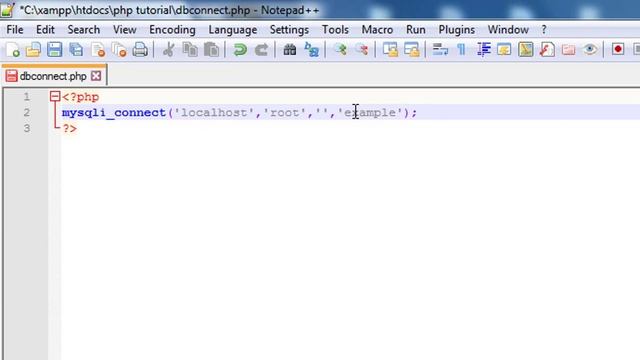This screenshot has width=640, height=360.
Task: Close the dbconnect.php tab
Action: click(x=96, y=76)
